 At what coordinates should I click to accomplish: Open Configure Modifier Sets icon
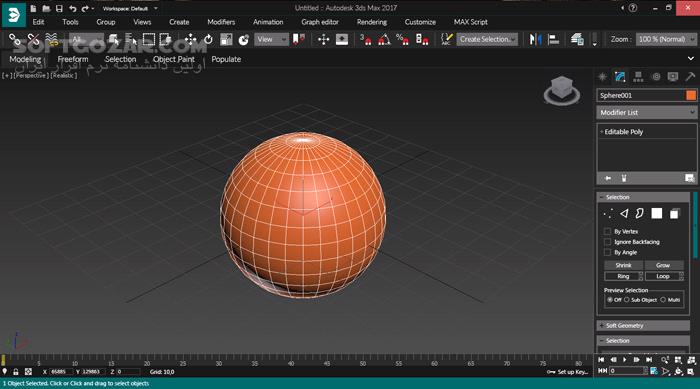point(689,178)
